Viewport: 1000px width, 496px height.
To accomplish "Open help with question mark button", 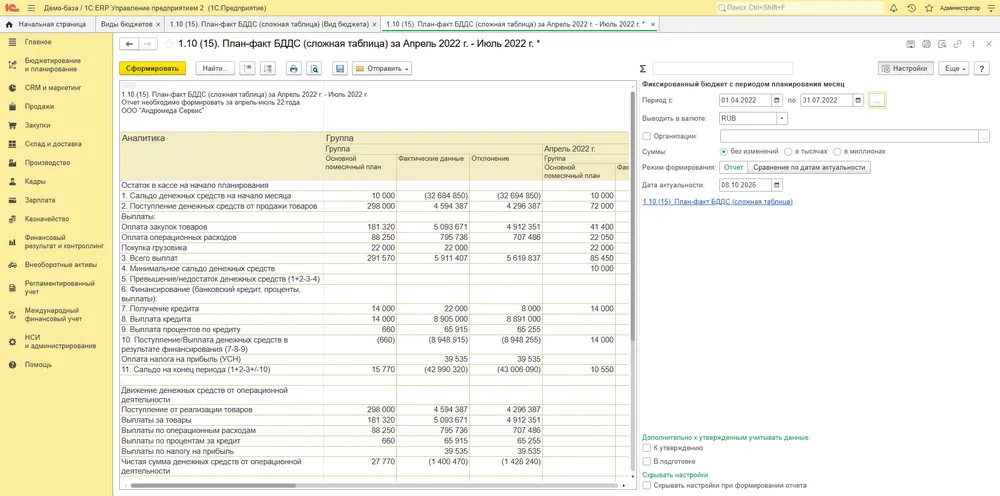I will 982,68.
